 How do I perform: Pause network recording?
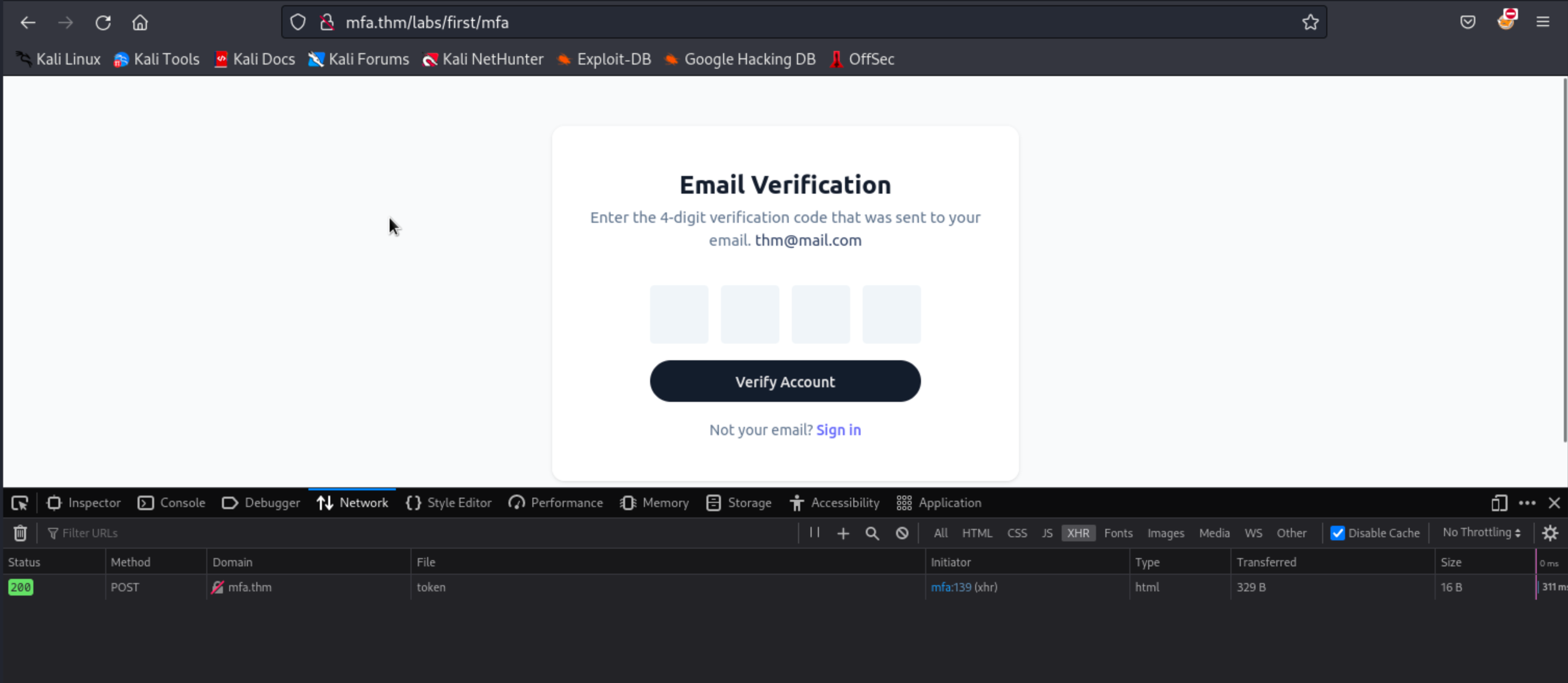[x=814, y=533]
